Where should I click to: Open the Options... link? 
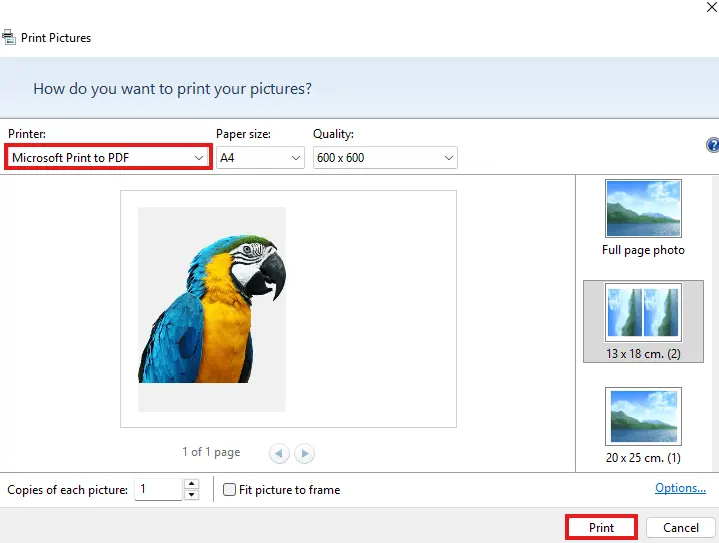click(680, 488)
